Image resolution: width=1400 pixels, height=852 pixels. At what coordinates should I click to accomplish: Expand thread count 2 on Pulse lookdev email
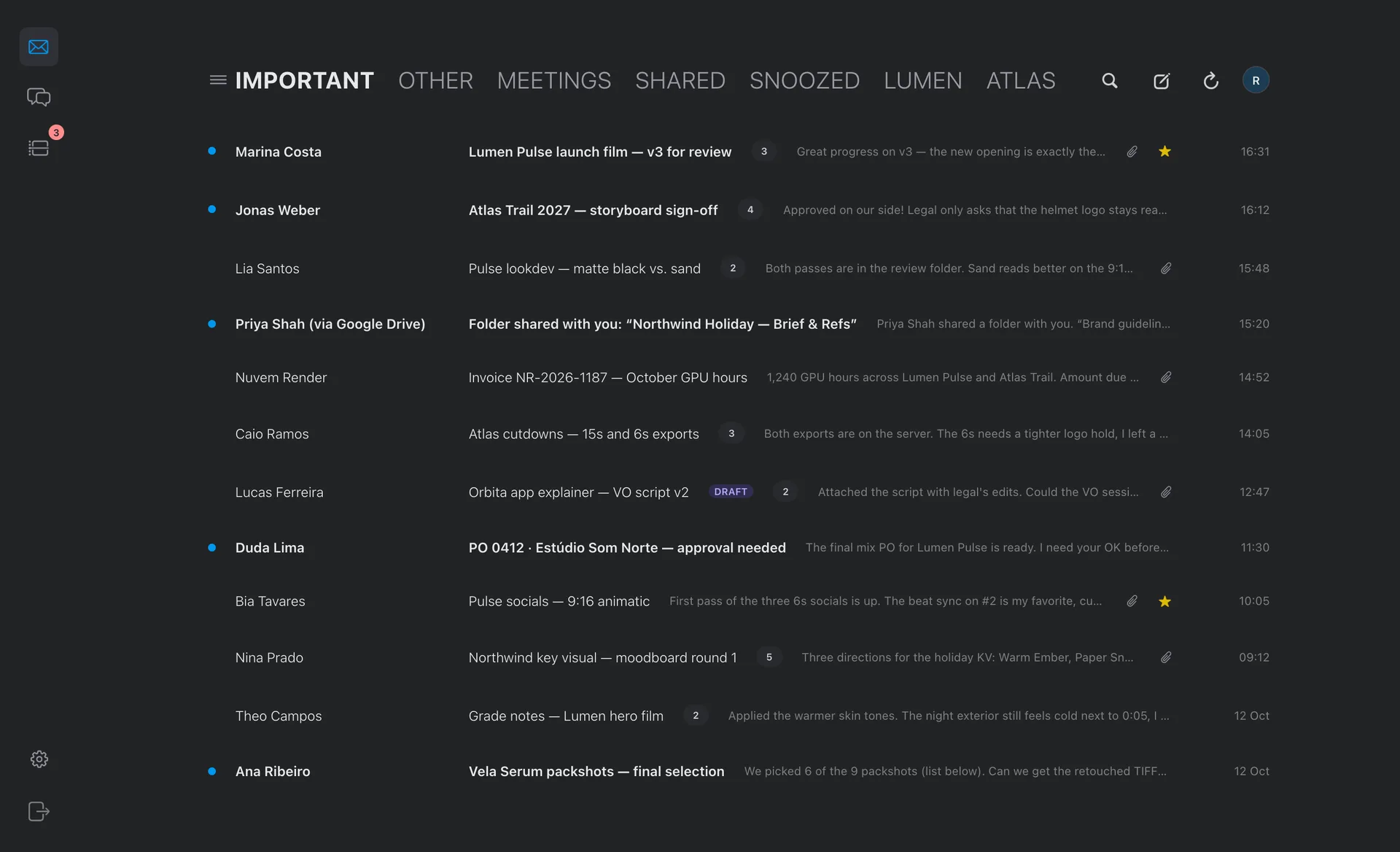[x=733, y=268]
